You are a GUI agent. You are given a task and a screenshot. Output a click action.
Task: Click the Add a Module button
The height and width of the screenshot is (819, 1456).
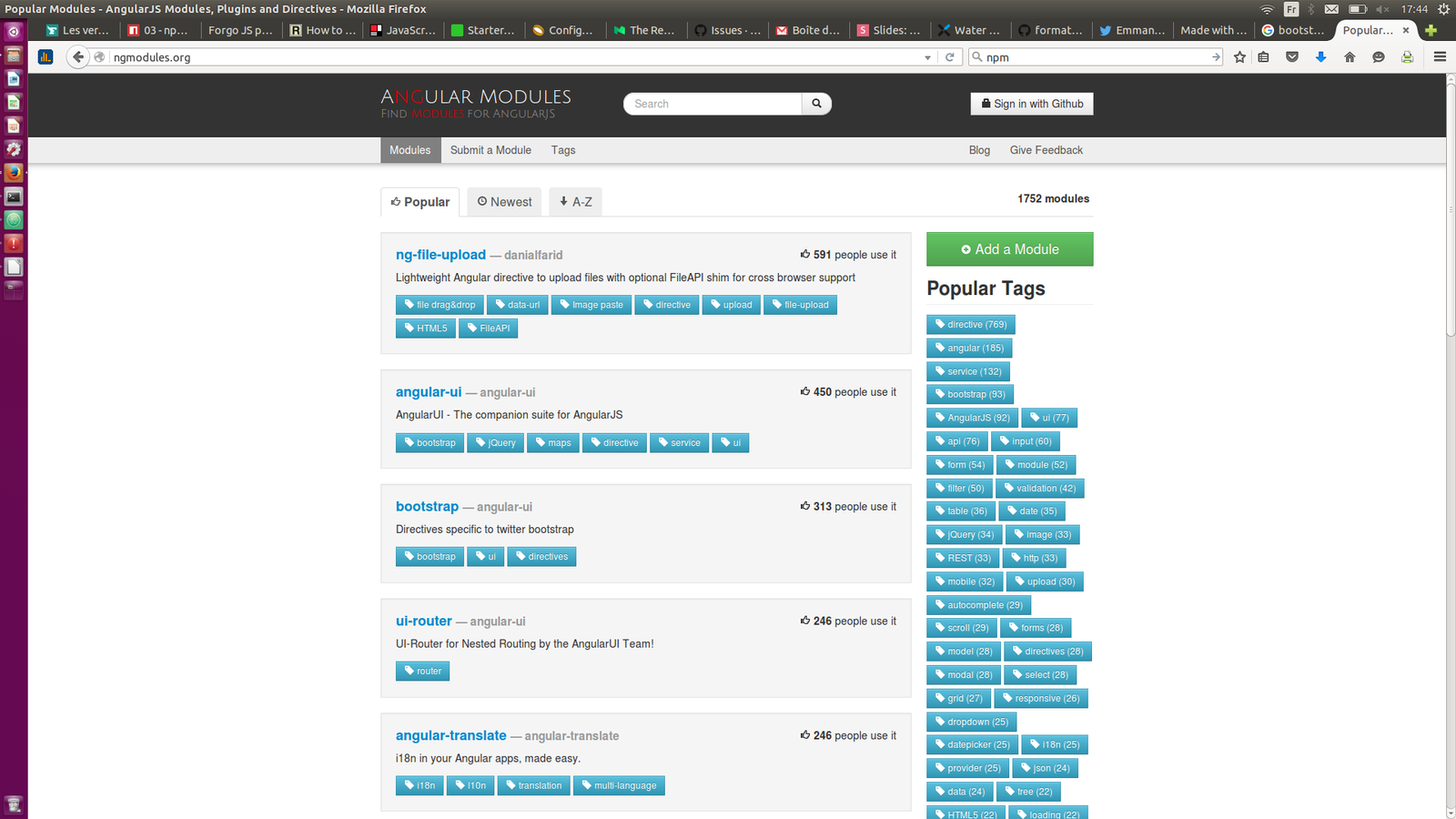pyautogui.click(x=1010, y=249)
